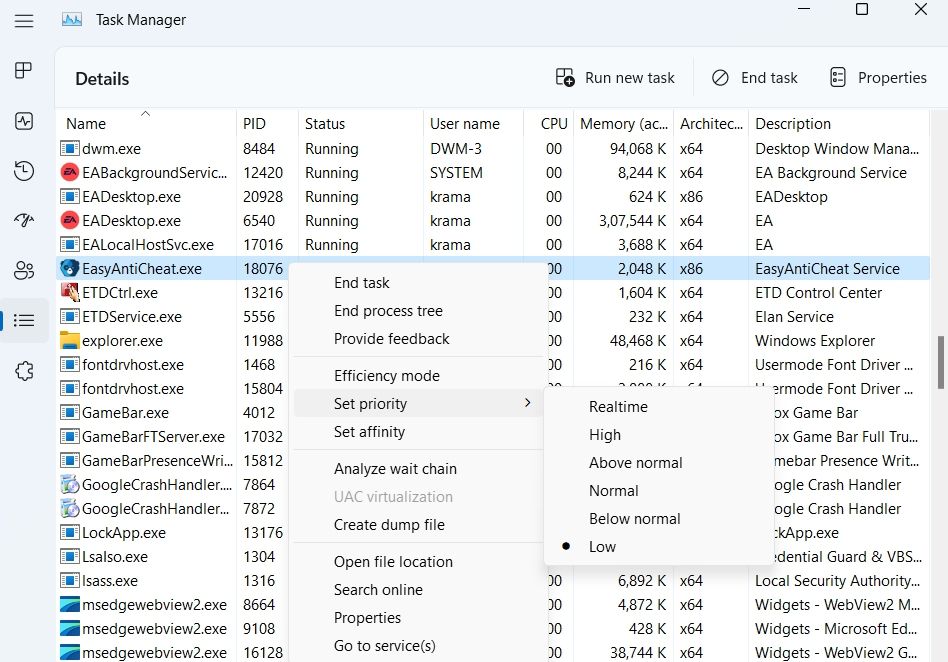
Task: Click the Run new task button
Action: click(x=615, y=78)
